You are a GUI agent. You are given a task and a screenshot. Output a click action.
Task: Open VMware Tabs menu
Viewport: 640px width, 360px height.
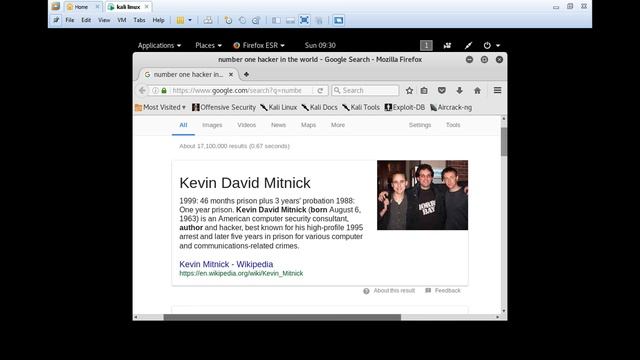click(139, 20)
